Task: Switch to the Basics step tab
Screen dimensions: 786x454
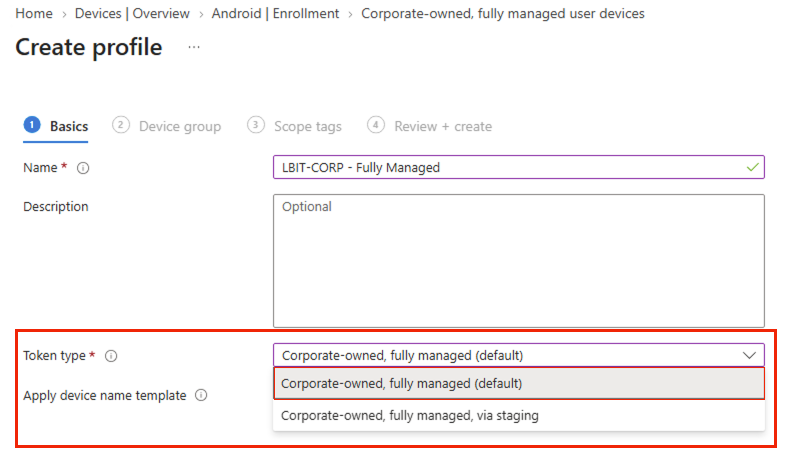Action: (x=56, y=126)
